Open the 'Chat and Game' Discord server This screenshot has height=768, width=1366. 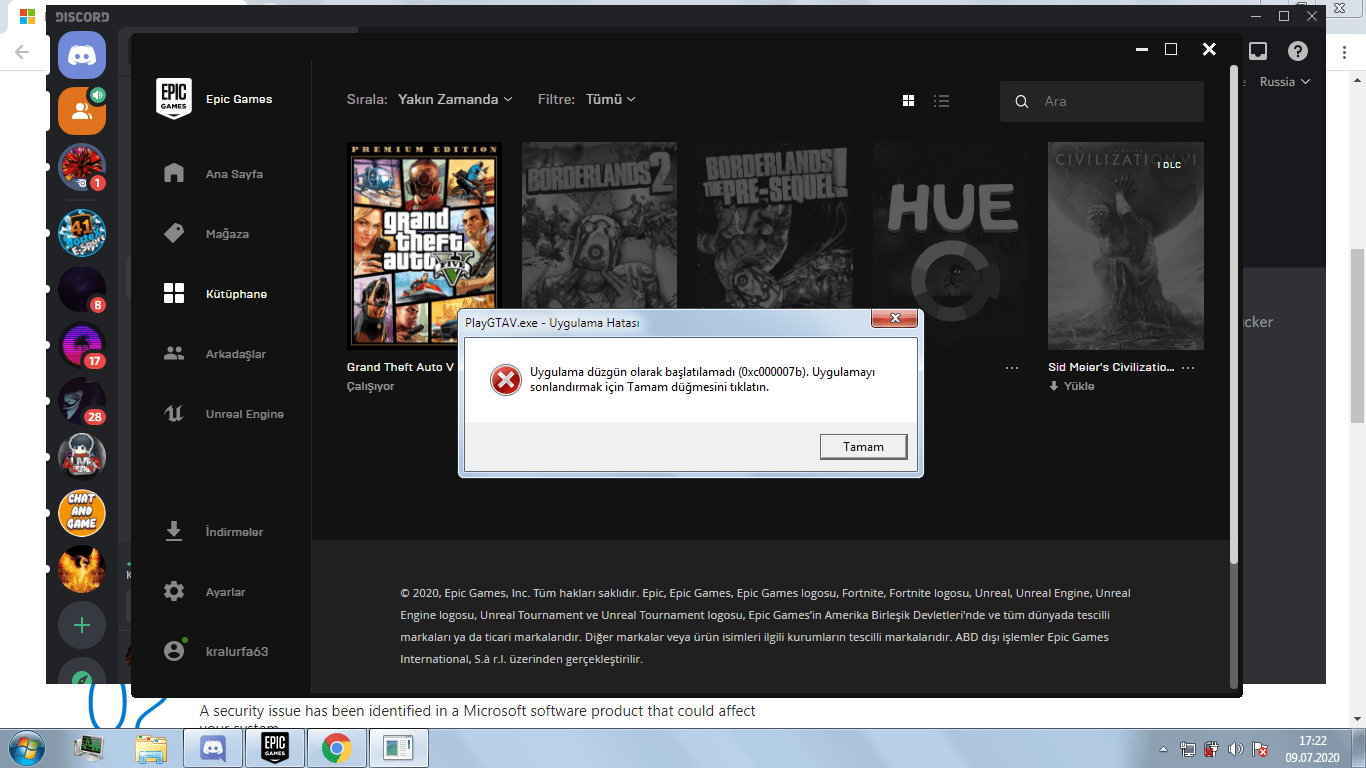(82, 513)
